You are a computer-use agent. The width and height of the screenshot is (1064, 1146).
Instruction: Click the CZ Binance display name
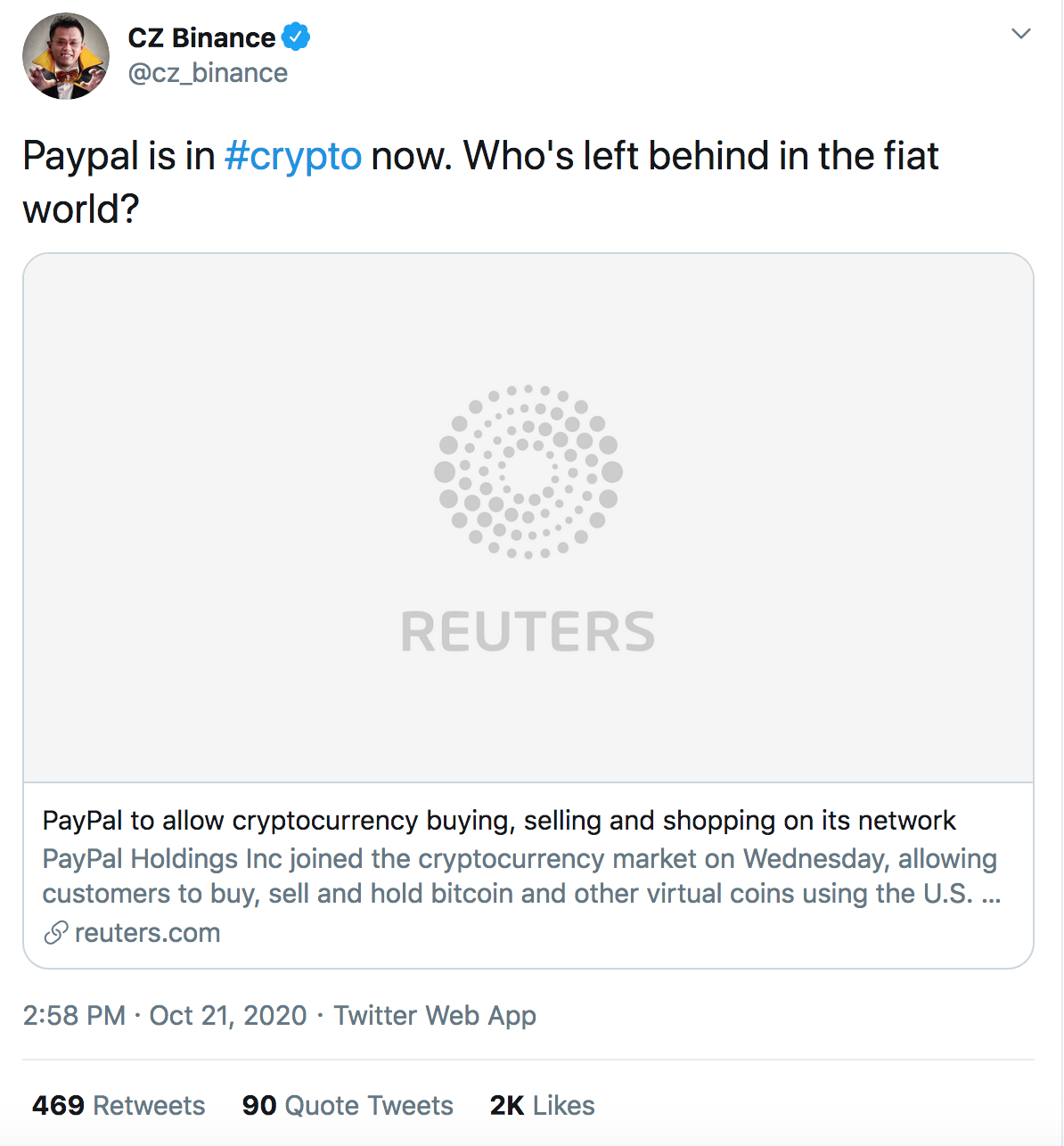tap(201, 38)
